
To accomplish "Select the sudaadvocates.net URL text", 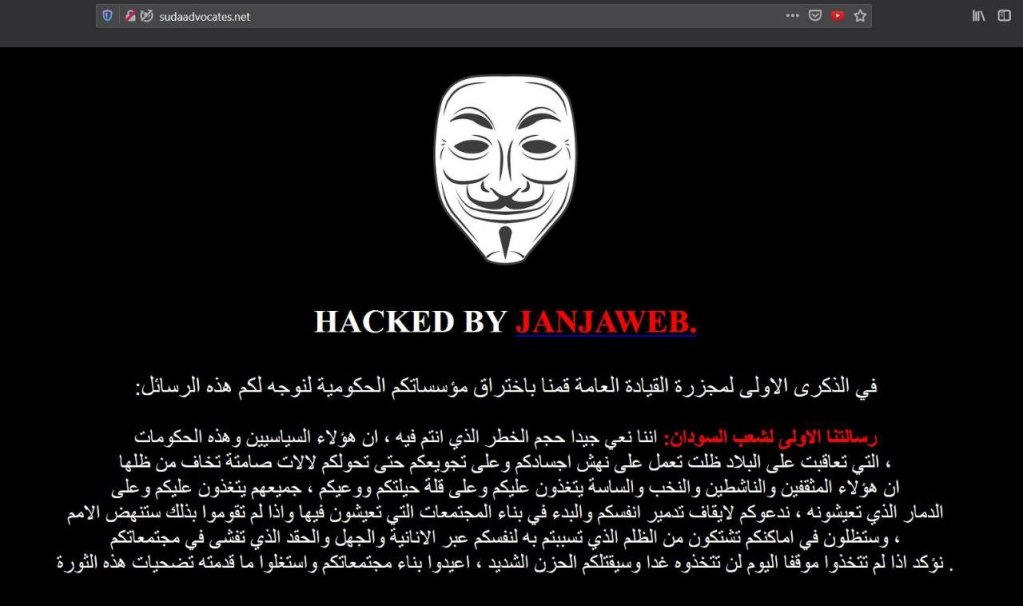I will tap(204, 17).
